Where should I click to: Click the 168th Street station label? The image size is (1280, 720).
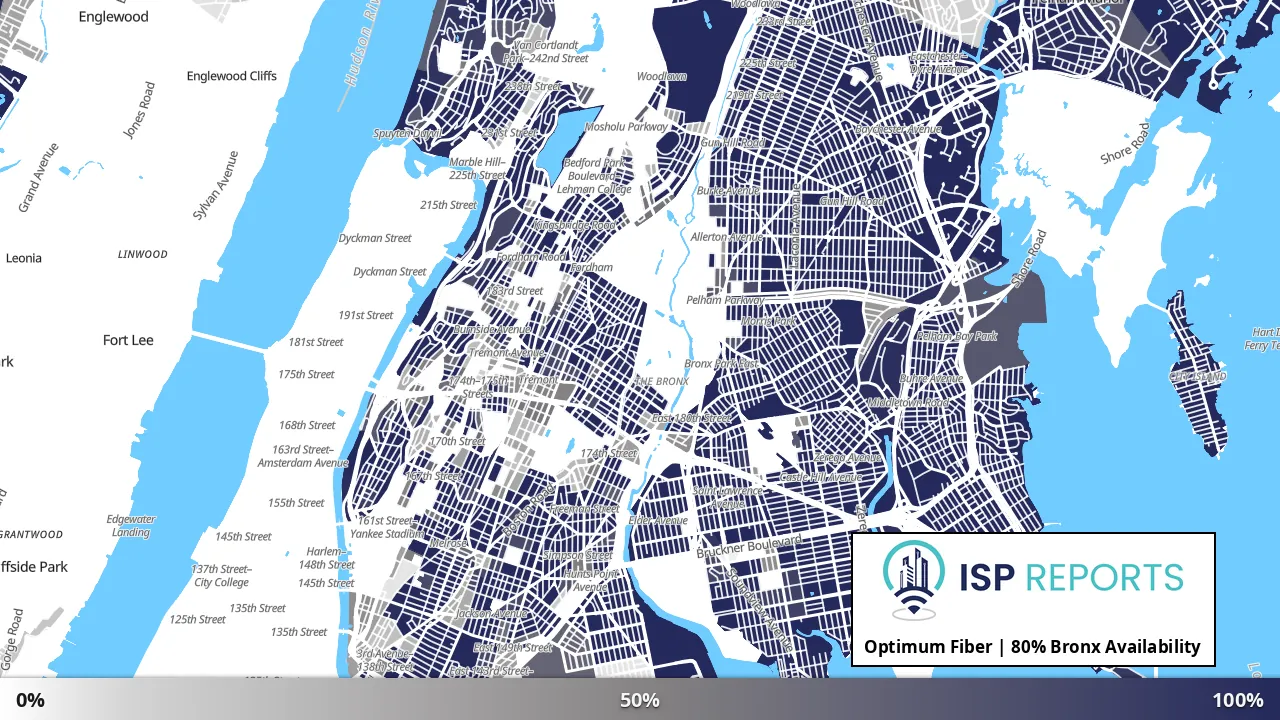point(308,425)
